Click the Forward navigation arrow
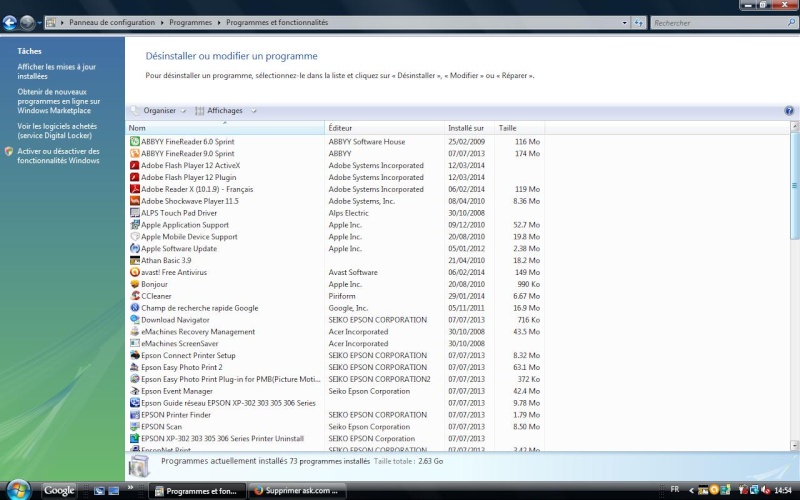Viewport: 800px width, 500px height. (28, 22)
